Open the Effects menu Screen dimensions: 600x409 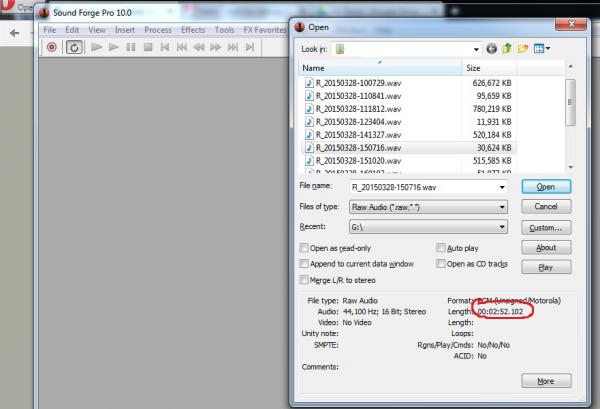click(x=193, y=30)
